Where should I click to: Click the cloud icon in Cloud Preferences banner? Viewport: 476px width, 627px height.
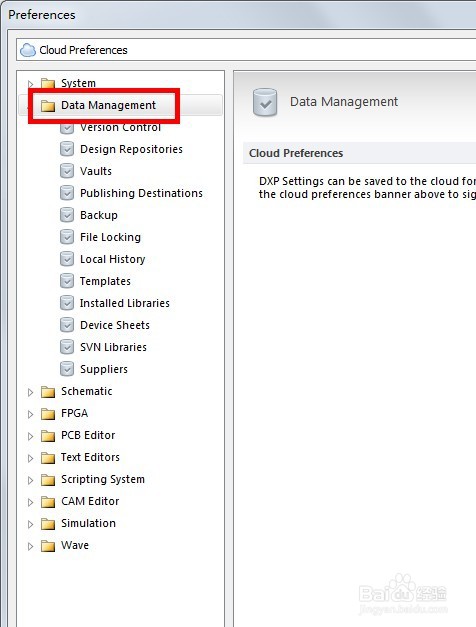[28, 50]
